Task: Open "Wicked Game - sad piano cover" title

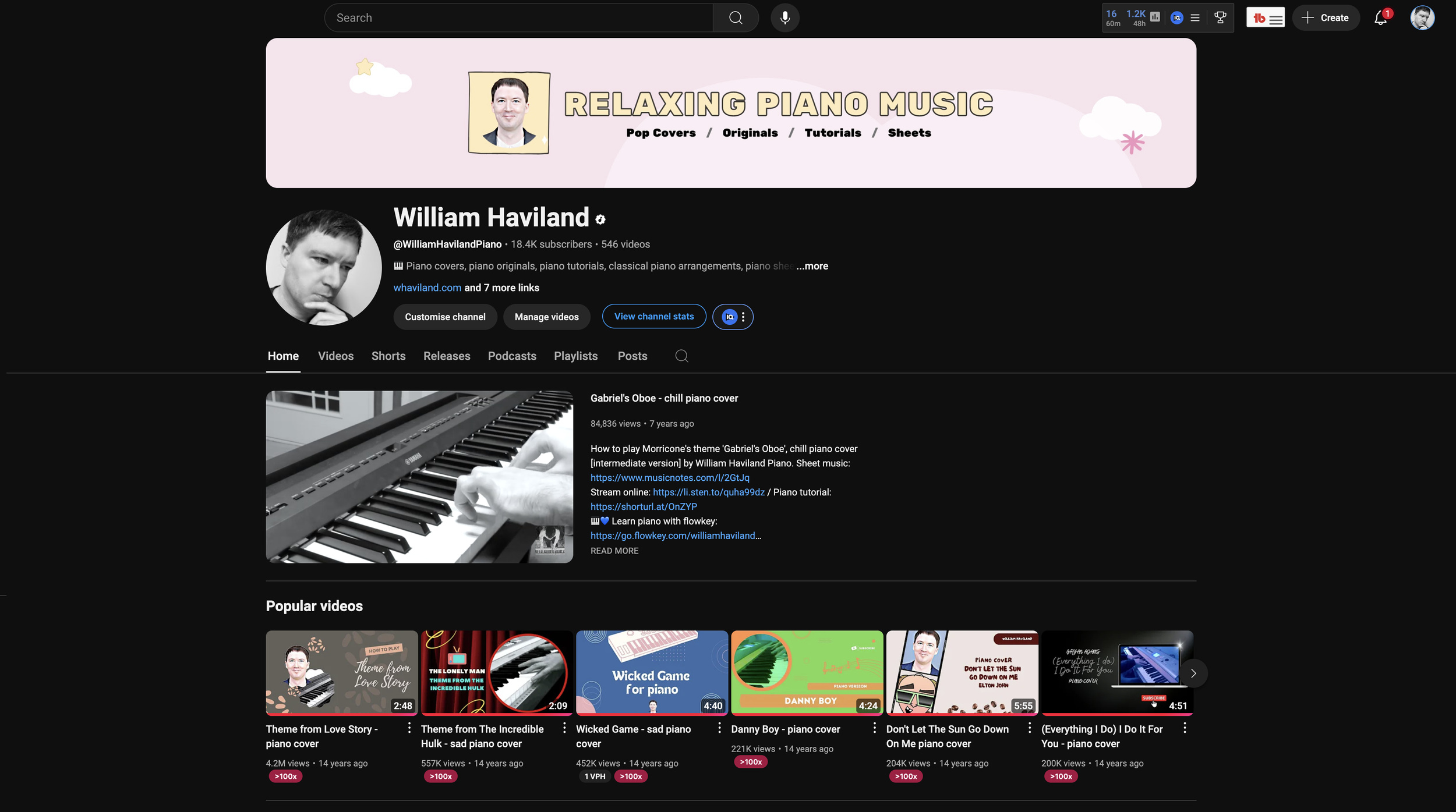Action: click(634, 736)
